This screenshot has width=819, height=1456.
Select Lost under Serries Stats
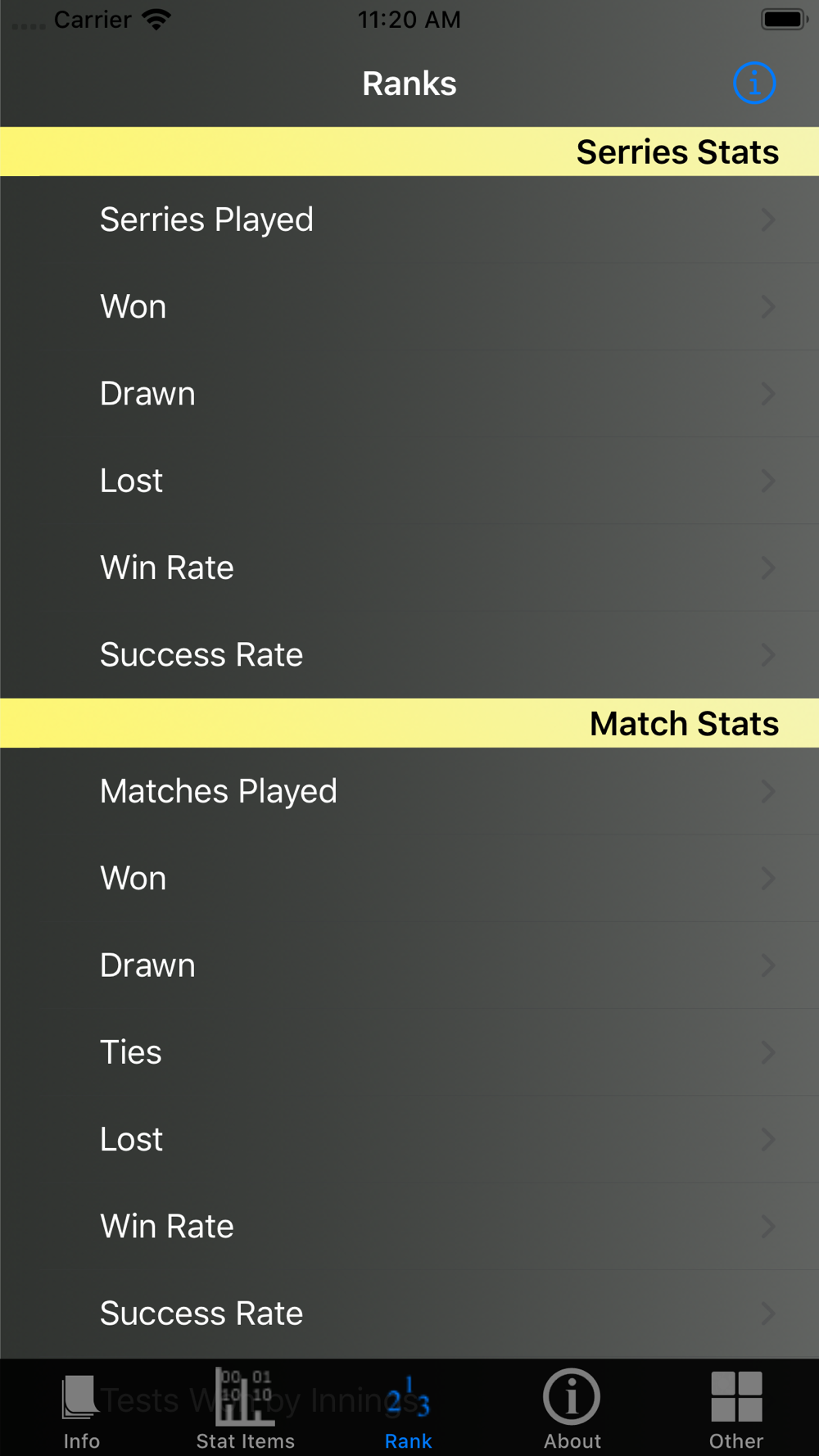tap(409, 481)
